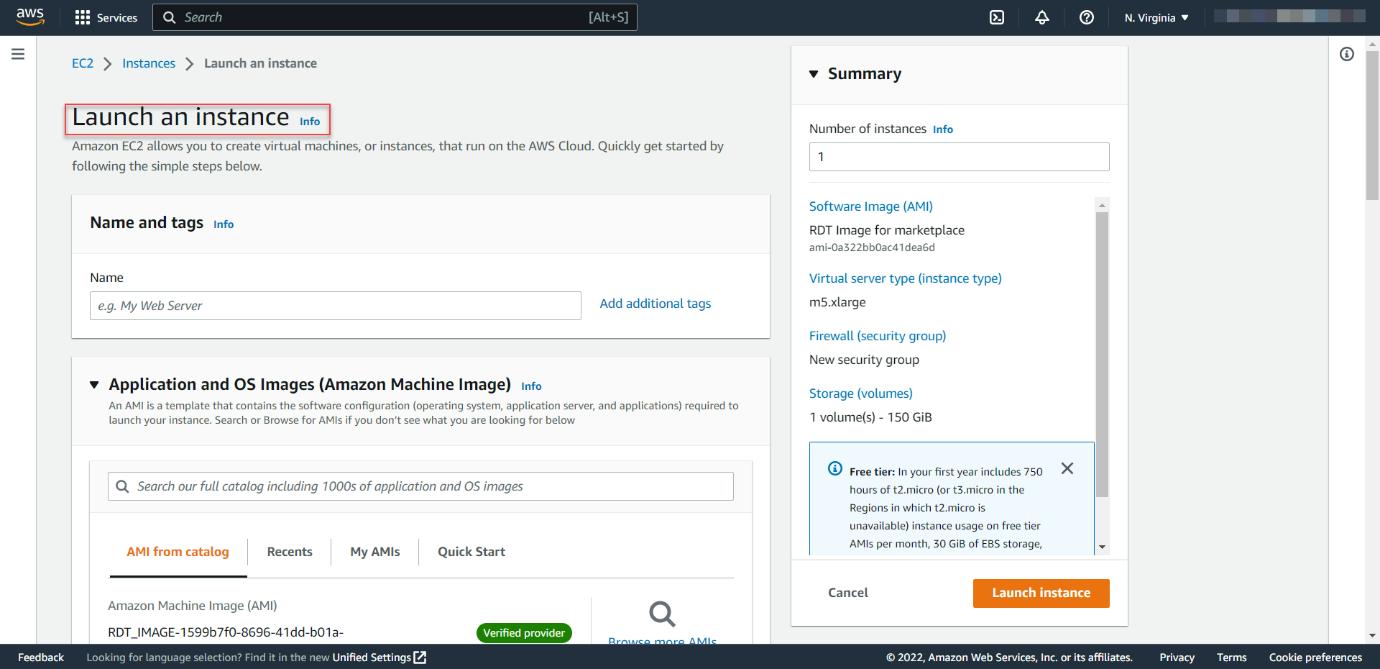Click the Number of instances field
This screenshot has height=669, width=1380.
959,156
